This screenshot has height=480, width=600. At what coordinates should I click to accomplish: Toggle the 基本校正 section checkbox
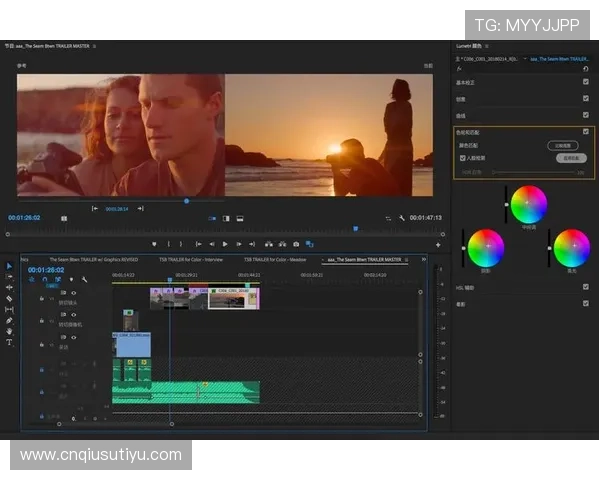(585, 83)
